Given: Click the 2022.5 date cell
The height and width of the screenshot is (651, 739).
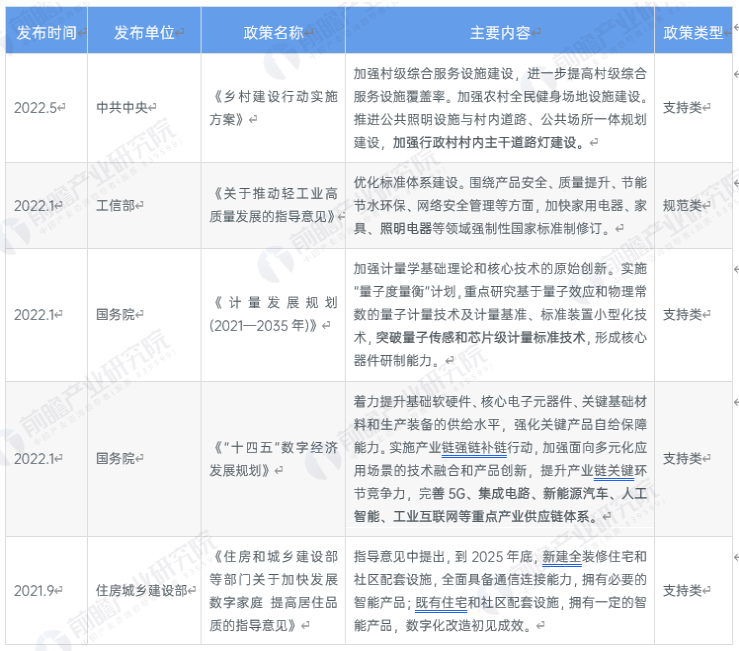Looking at the screenshot, I should [x=38, y=106].
